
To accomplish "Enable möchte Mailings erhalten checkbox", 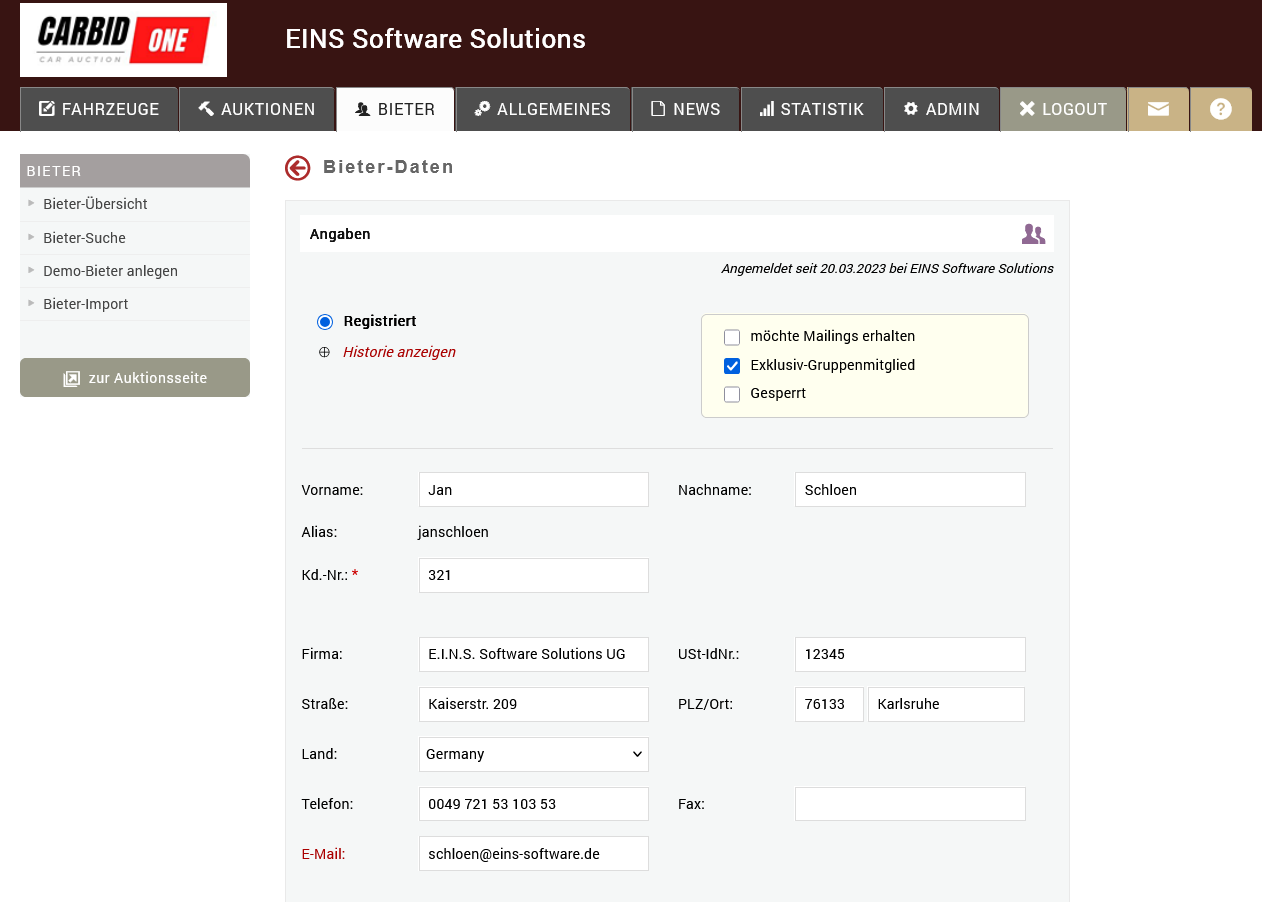I will point(732,337).
